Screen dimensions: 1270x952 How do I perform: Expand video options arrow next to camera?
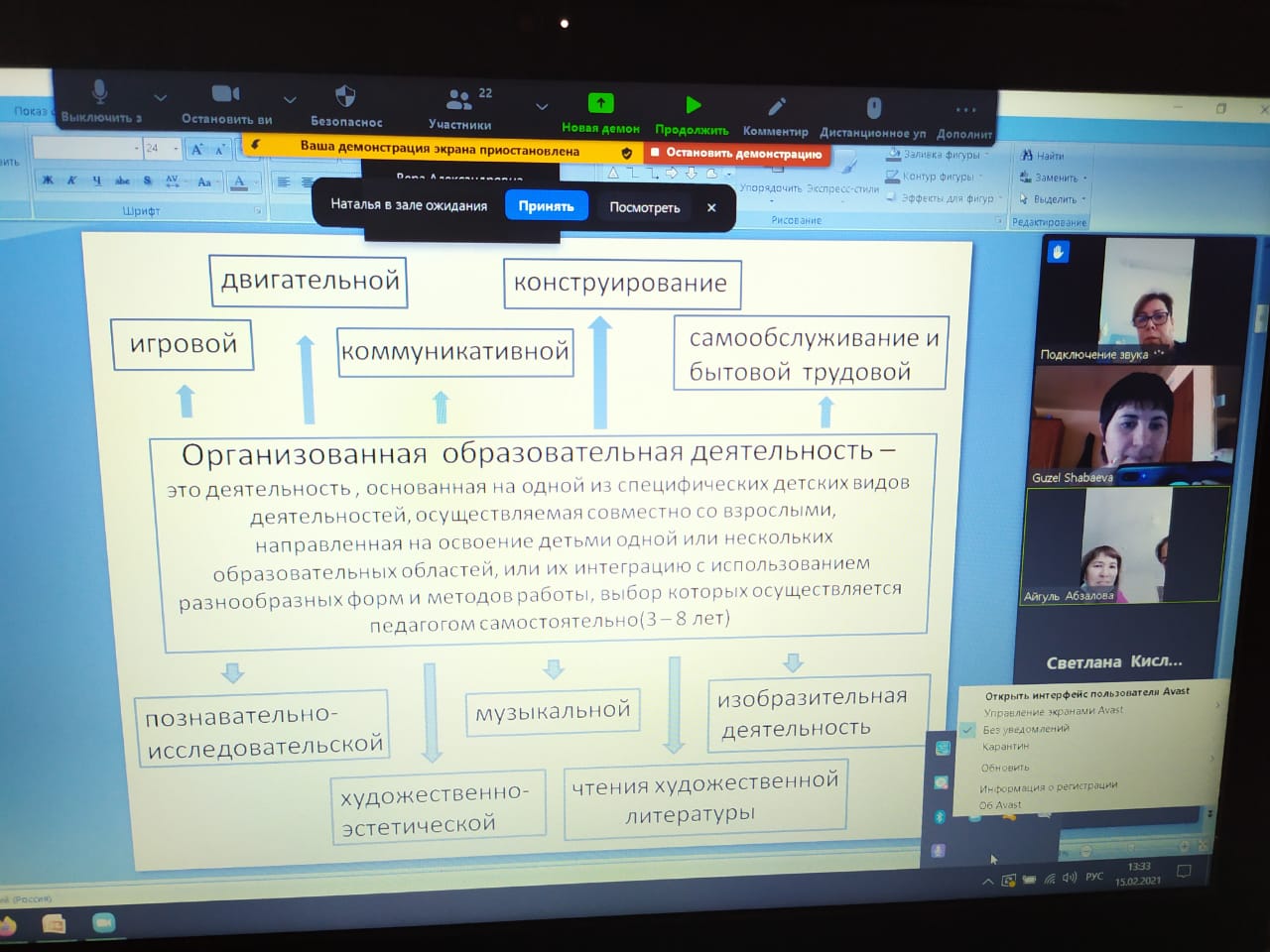pyautogui.click(x=289, y=99)
